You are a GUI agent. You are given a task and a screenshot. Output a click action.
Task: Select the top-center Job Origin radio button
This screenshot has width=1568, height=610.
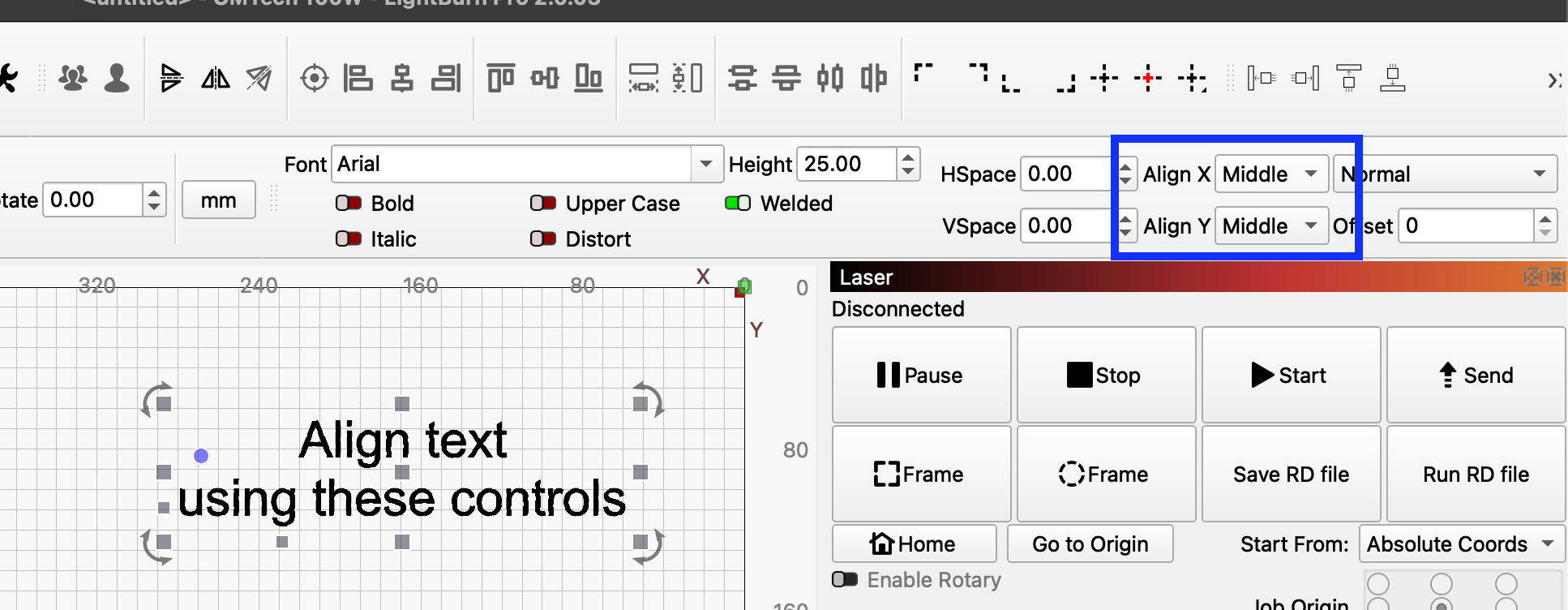click(x=1442, y=584)
